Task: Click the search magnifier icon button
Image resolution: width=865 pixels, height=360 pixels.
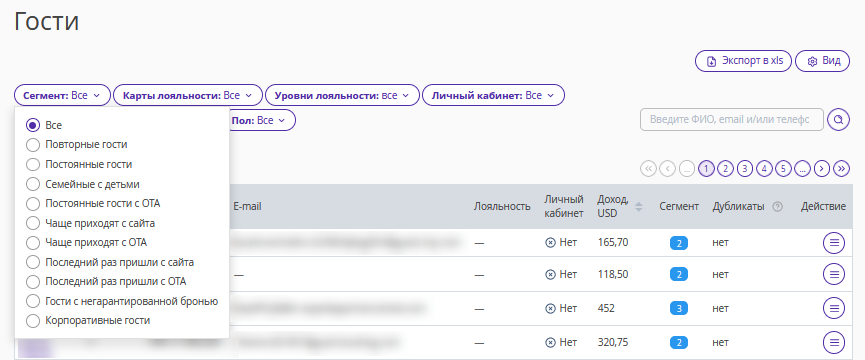Action: tap(839, 120)
